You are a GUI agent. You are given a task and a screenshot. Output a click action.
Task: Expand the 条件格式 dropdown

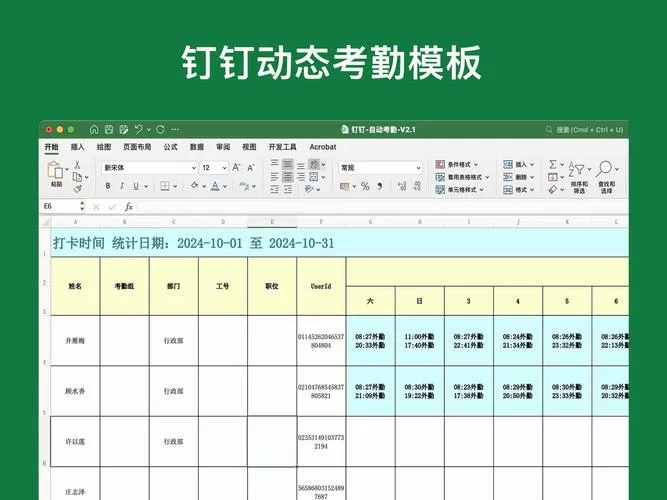(457, 164)
